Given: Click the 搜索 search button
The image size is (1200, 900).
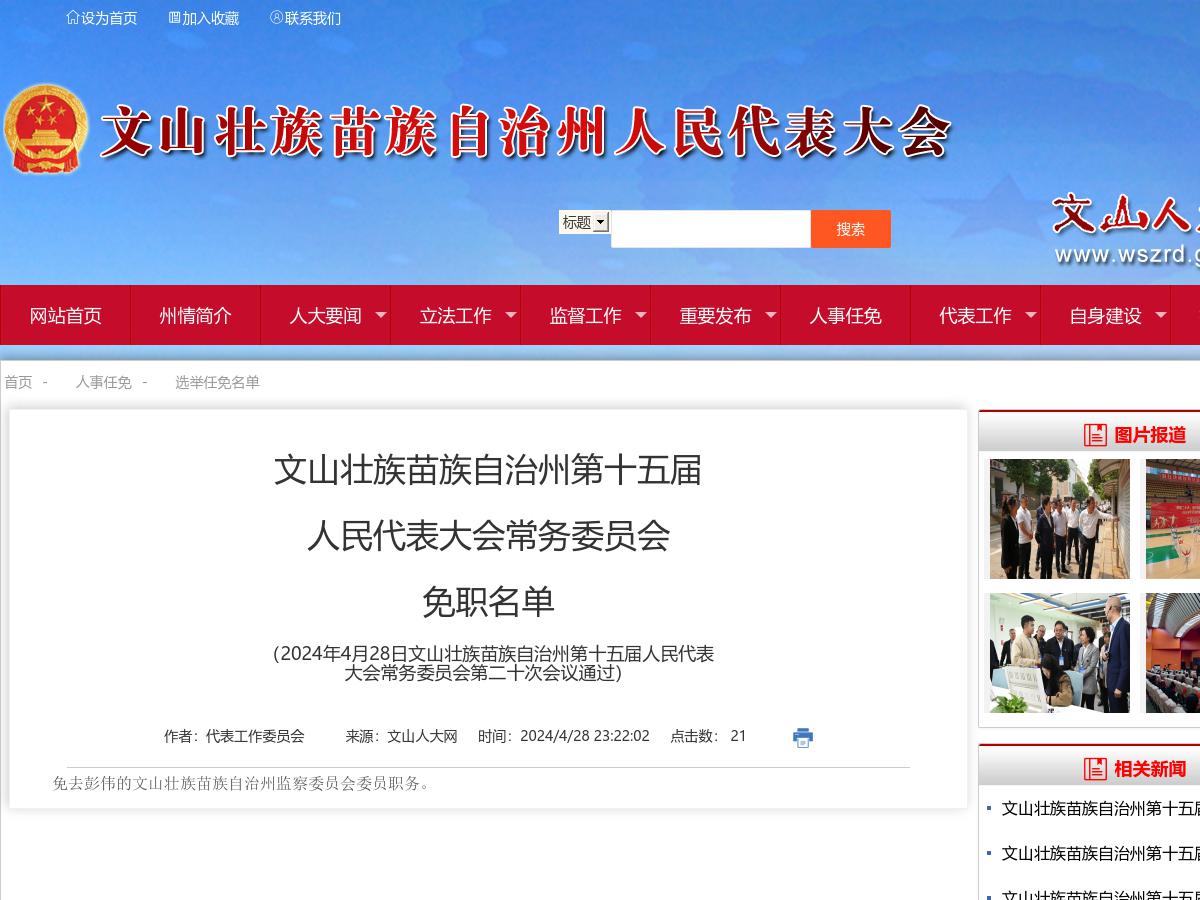Looking at the screenshot, I should (850, 228).
